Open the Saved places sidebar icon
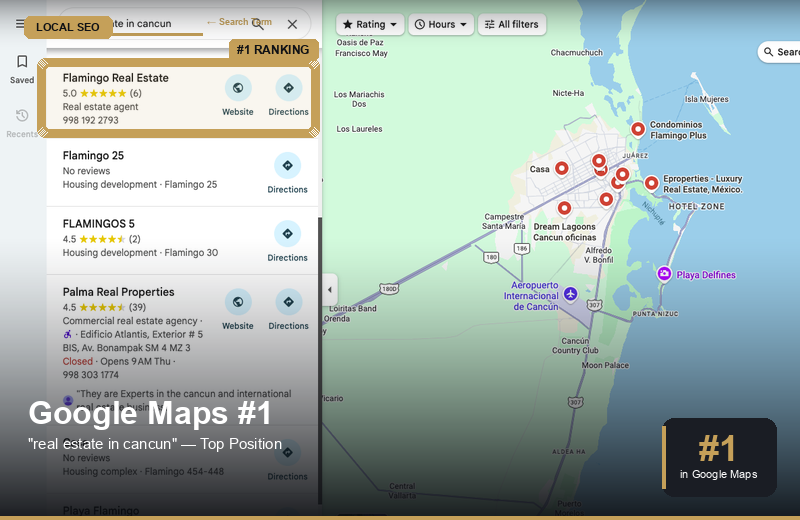The height and width of the screenshot is (520, 800). coord(22,68)
